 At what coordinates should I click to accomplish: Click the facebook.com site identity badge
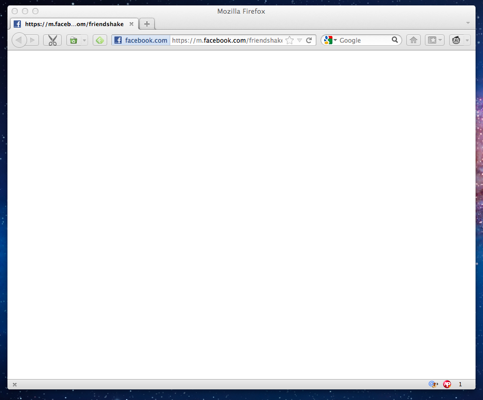click(x=141, y=40)
